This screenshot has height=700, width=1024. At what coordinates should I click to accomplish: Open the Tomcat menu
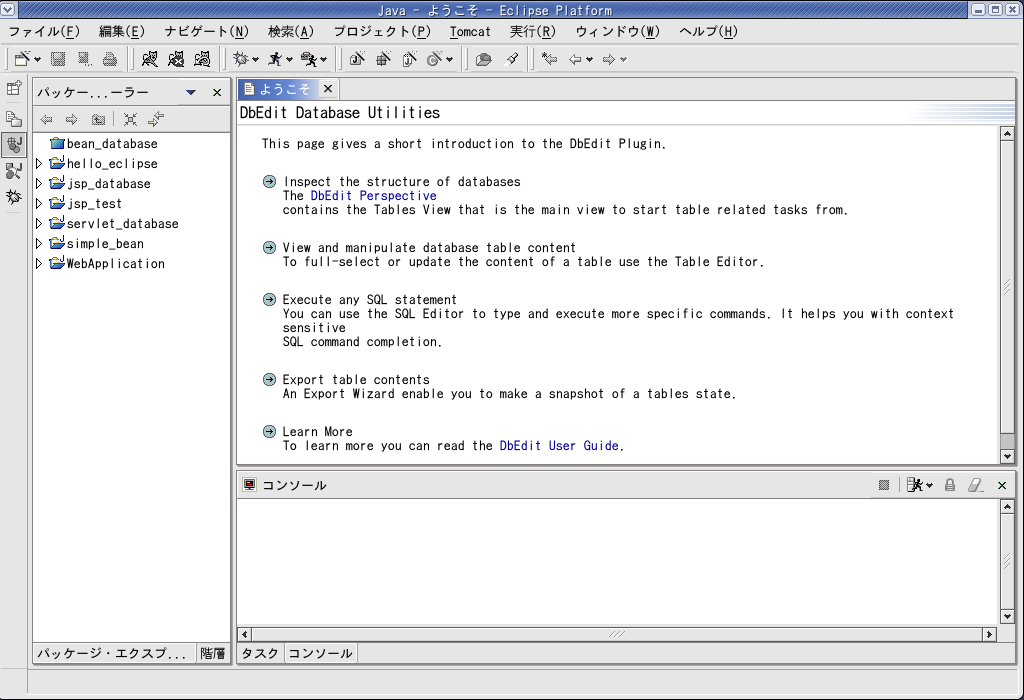click(470, 31)
